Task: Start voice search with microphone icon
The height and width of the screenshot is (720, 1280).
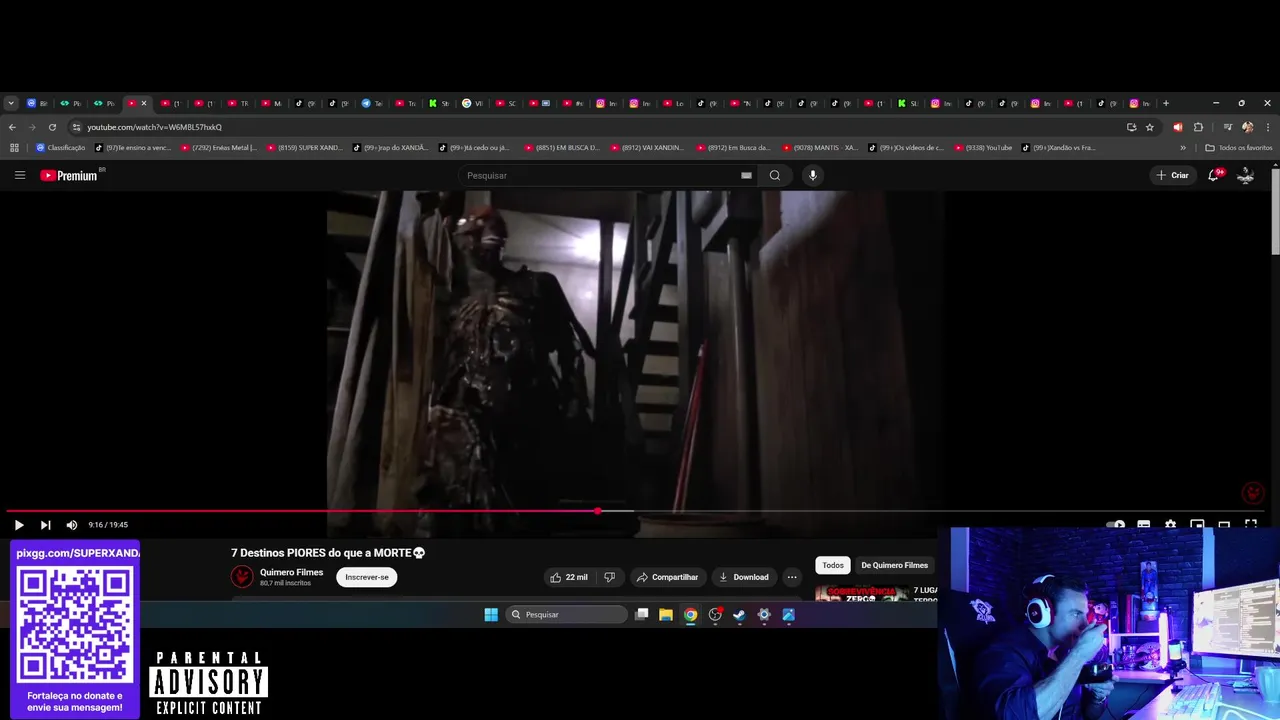Action: pos(813,175)
